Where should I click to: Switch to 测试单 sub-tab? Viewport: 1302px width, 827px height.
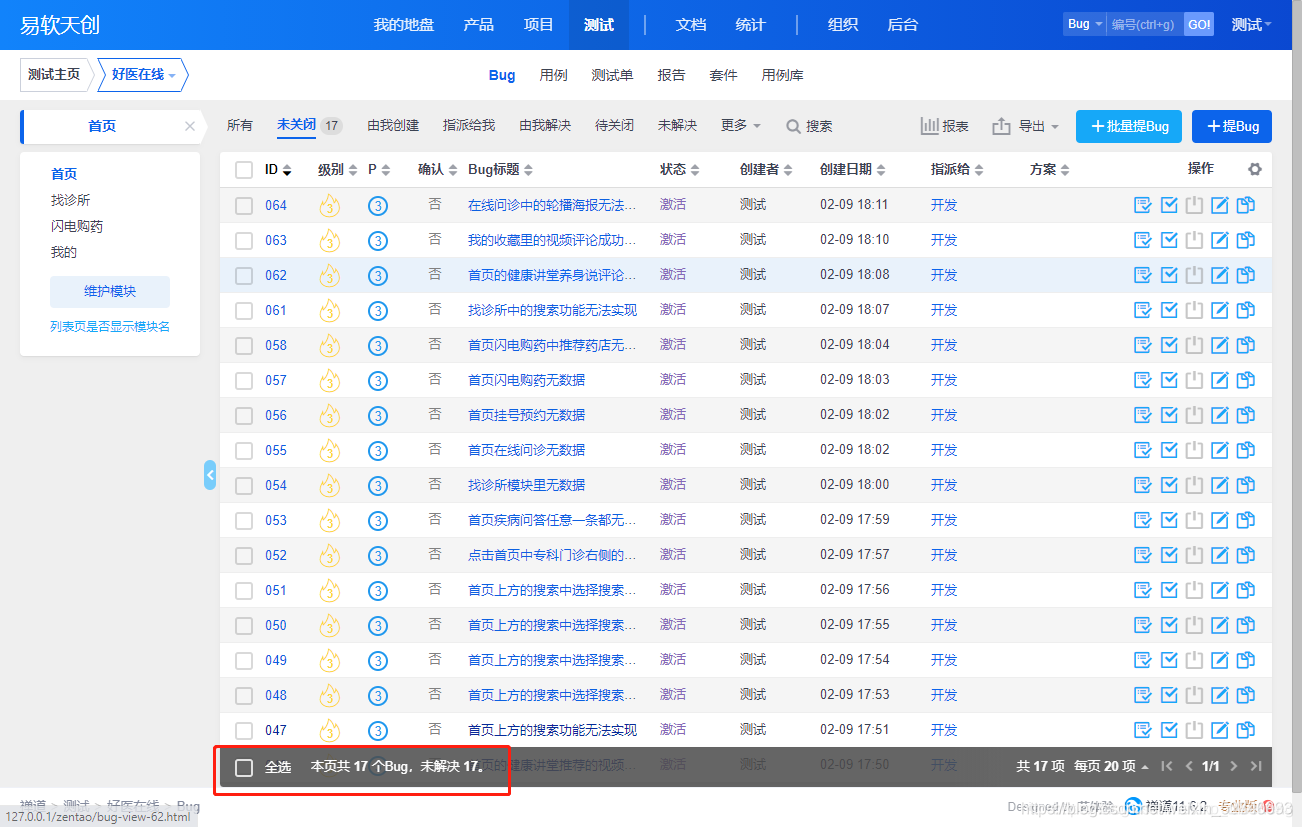(612, 75)
